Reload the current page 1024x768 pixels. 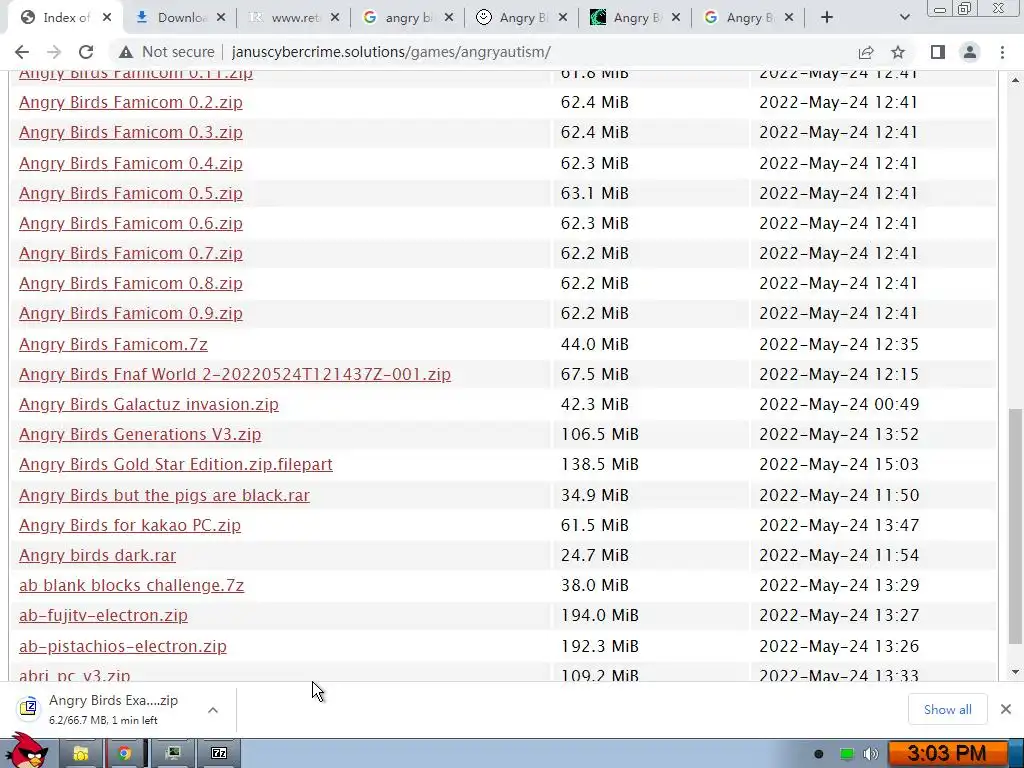point(86,52)
